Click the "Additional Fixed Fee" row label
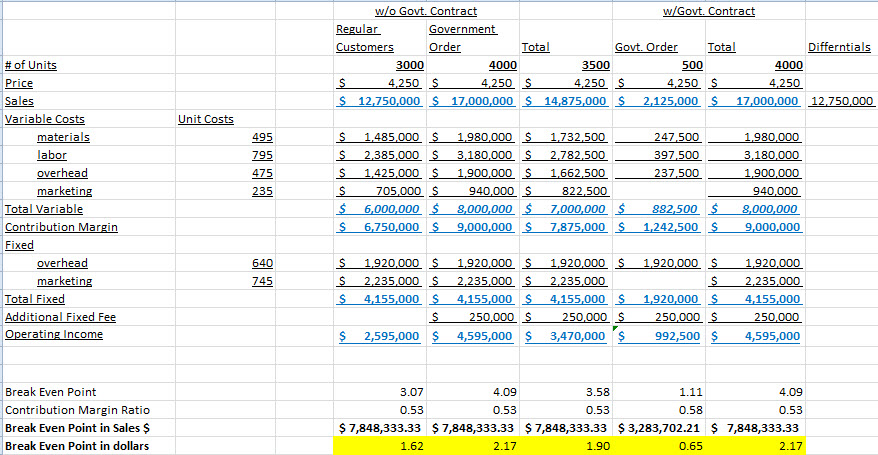878x455 pixels. [x=61, y=317]
